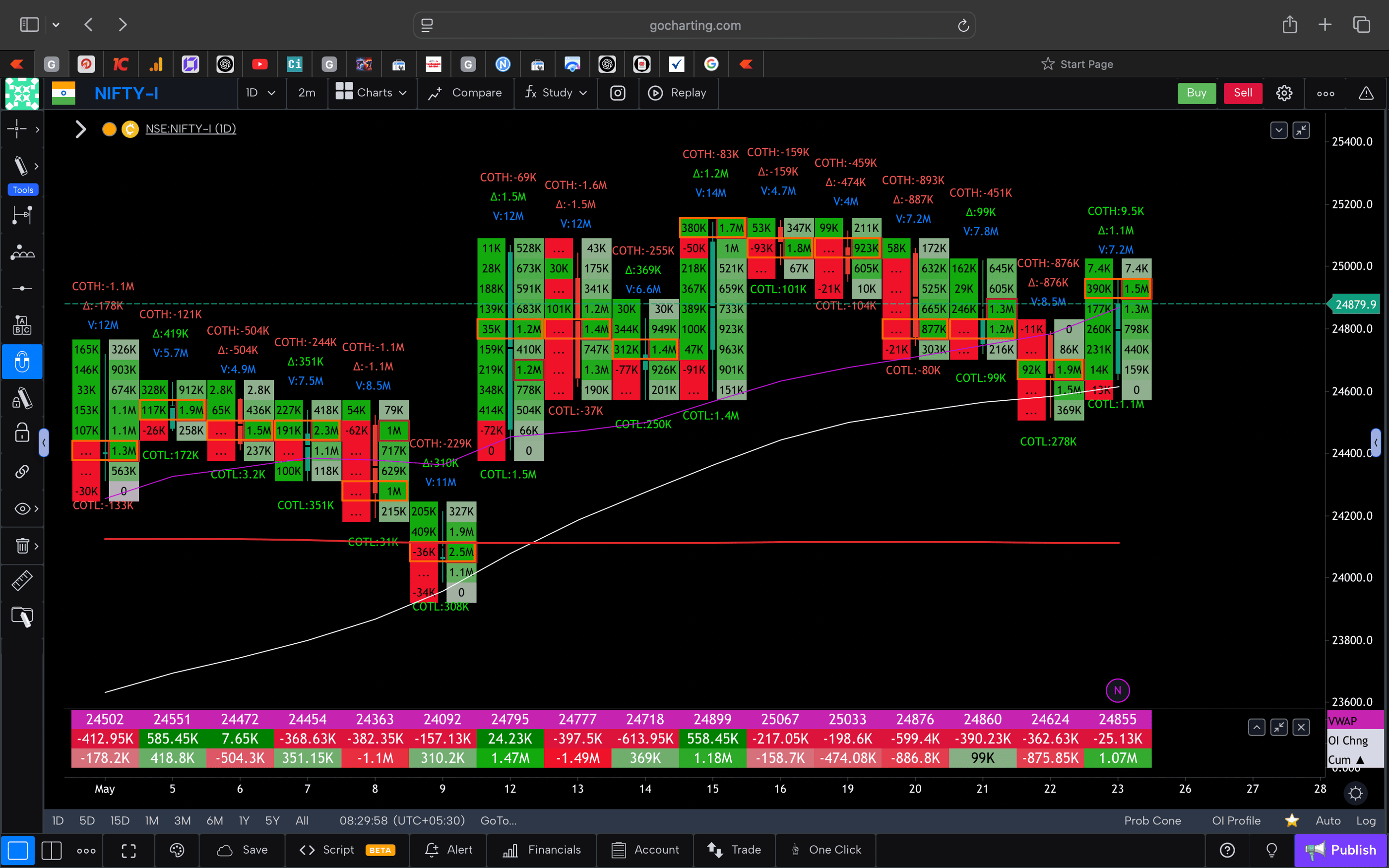
Task: Expand the Charts type menu
Action: click(372, 92)
